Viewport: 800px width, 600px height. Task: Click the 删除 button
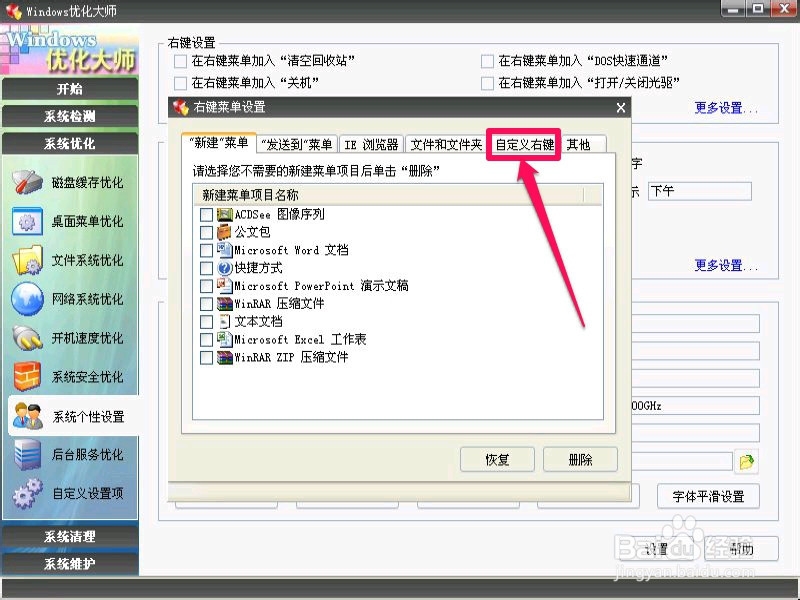pyautogui.click(x=580, y=460)
